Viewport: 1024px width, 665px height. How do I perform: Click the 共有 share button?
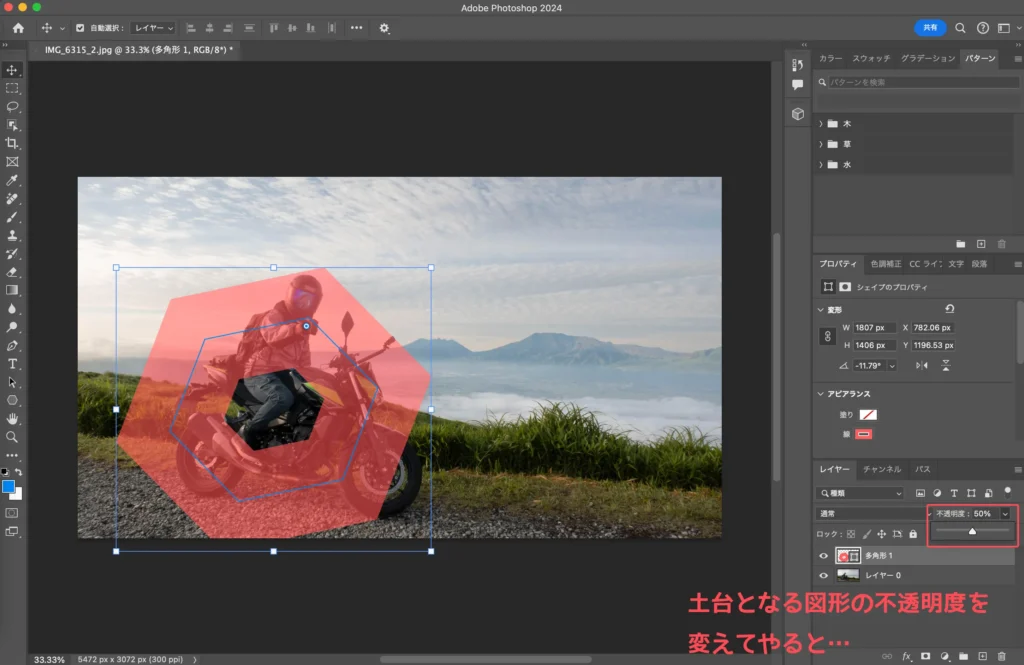(930, 28)
